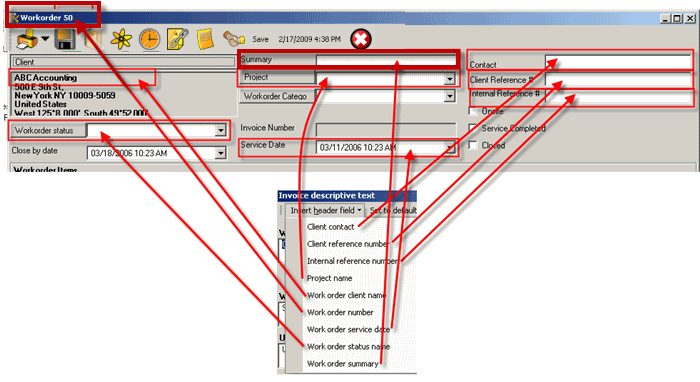Select Work order service date entry
The width and height of the screenshot is (700, 382).
coord(348,329)
